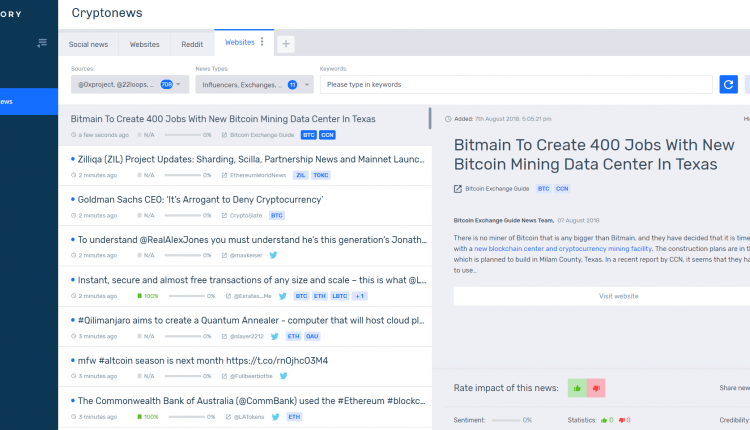750x430 pixels.
Task: Select the active Websites tab
Action: [x=240, y=42]
